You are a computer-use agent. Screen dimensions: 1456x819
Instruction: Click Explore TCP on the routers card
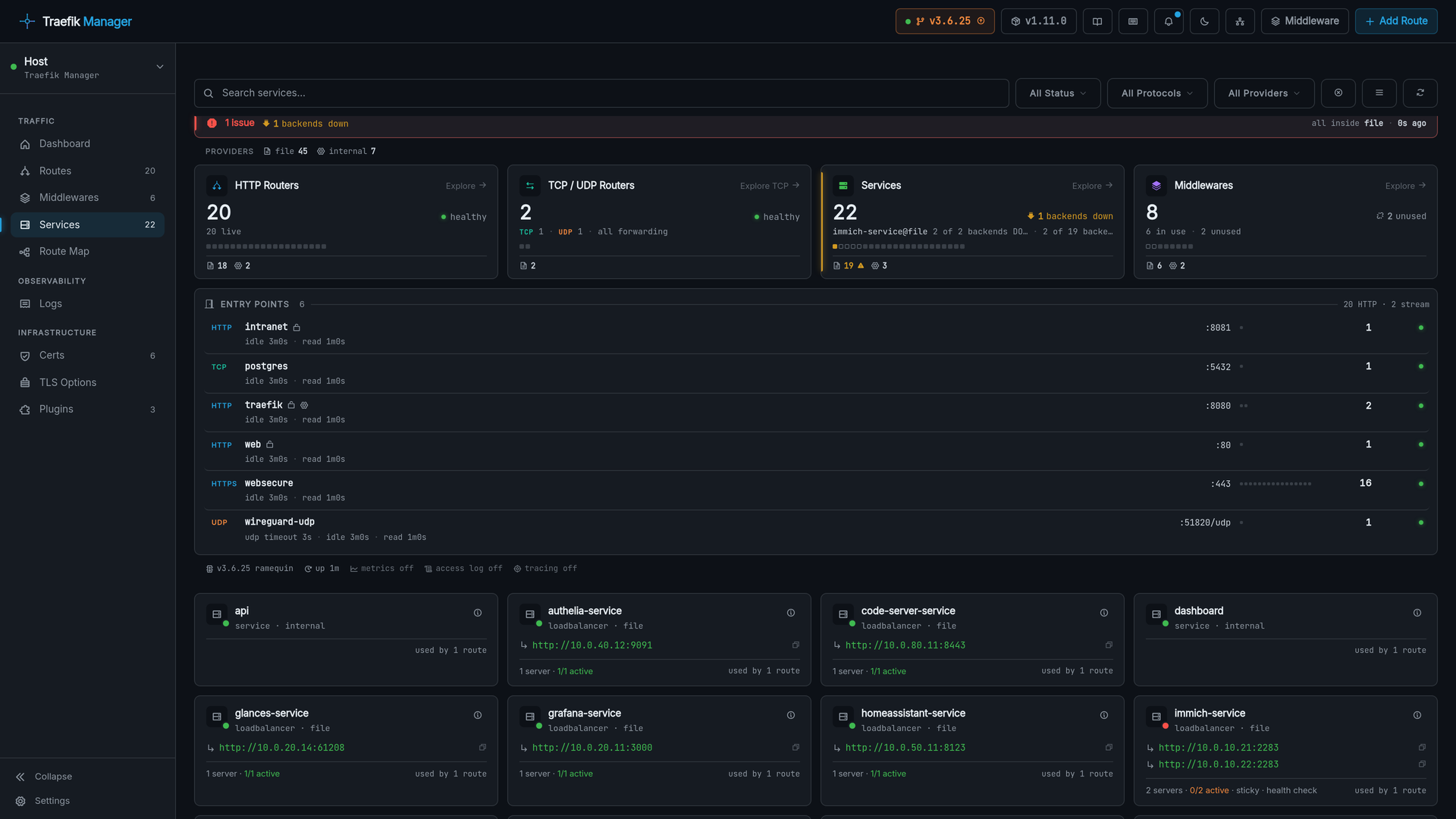click(x=770, y=186)
